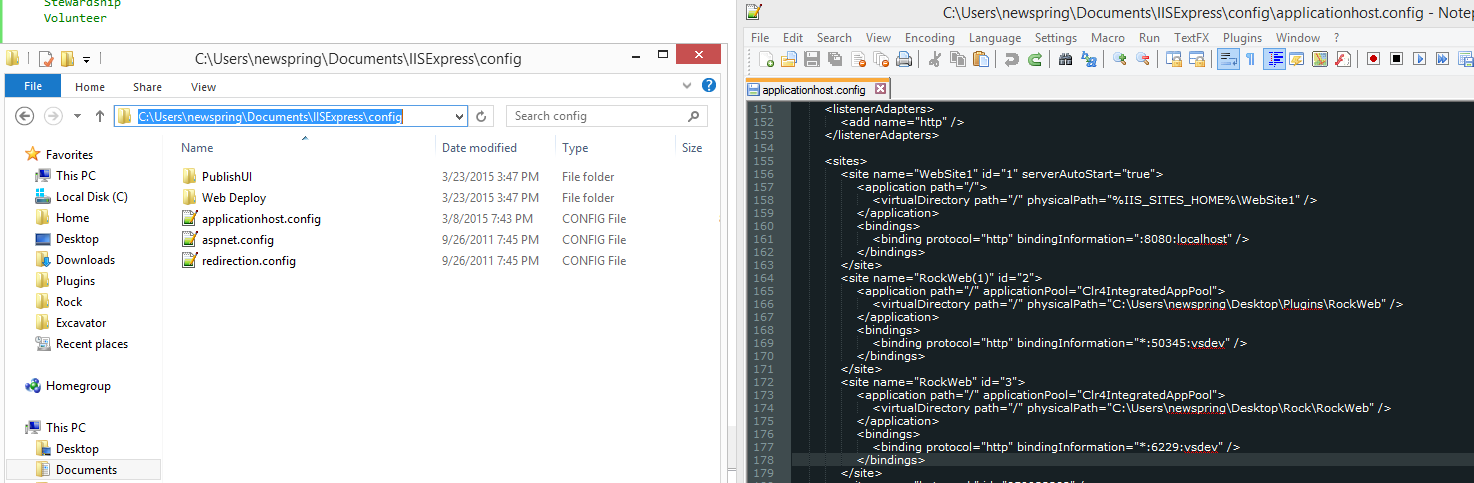Open the Customize Quick Access Toolbar dropdown
This screenshot has height=483, width=1474.
click(x=87, y=59)
